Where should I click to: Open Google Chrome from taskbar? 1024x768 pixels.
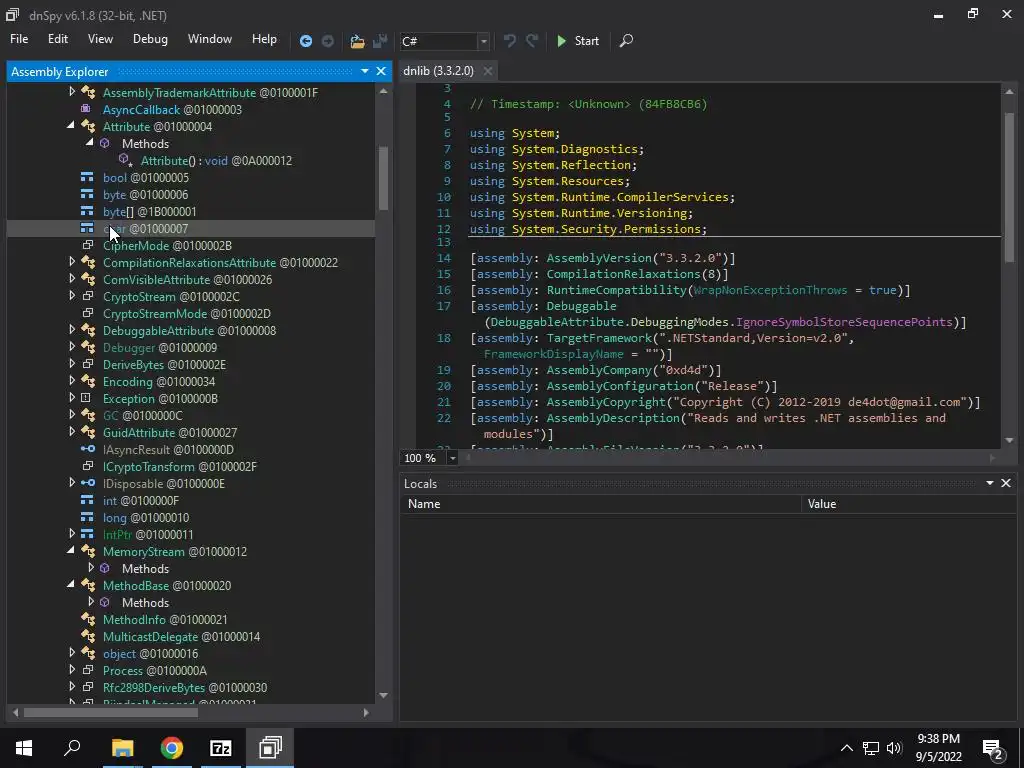tap(172, 748)
